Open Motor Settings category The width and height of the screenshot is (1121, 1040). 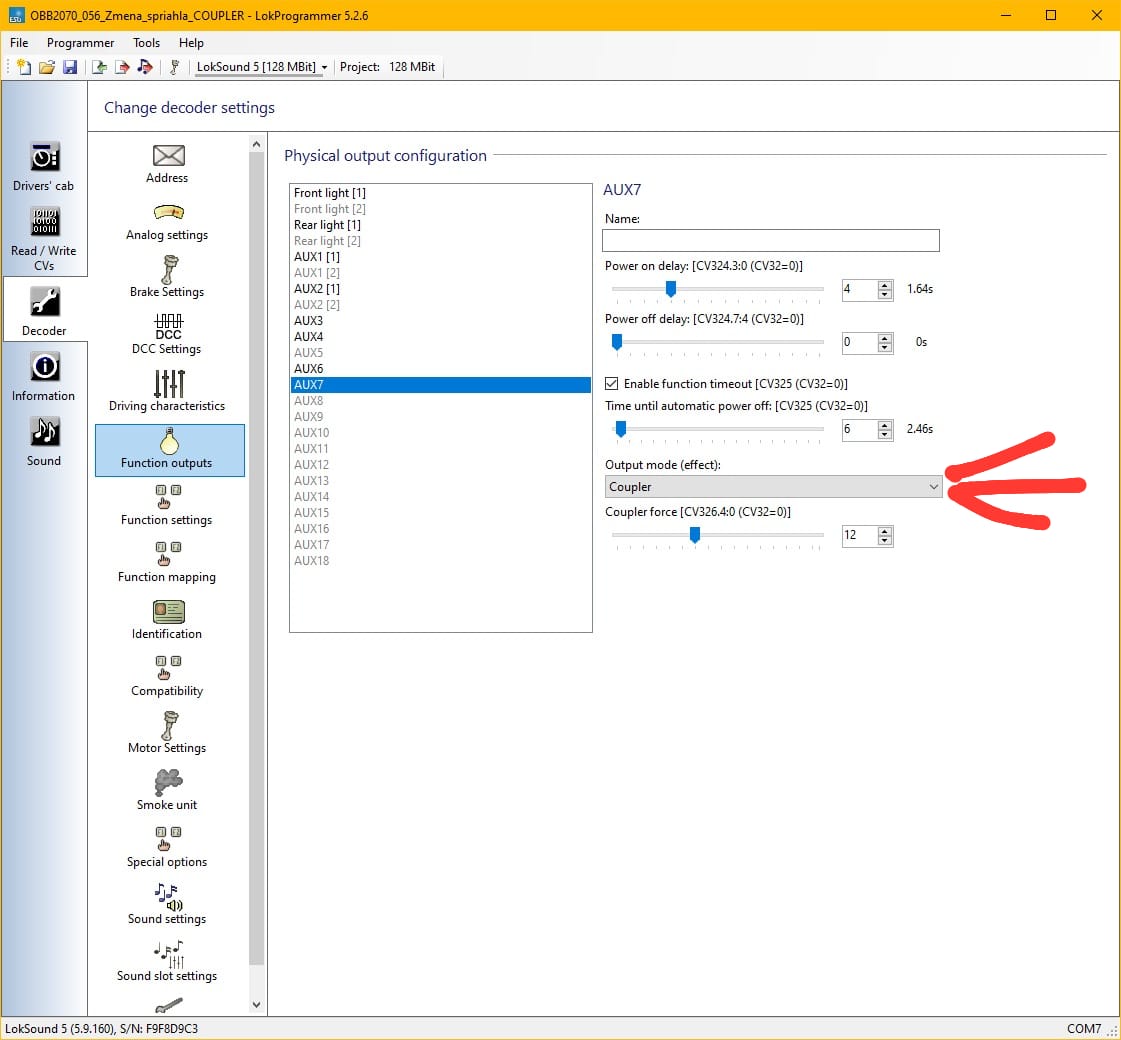click(x=167, y=730)
